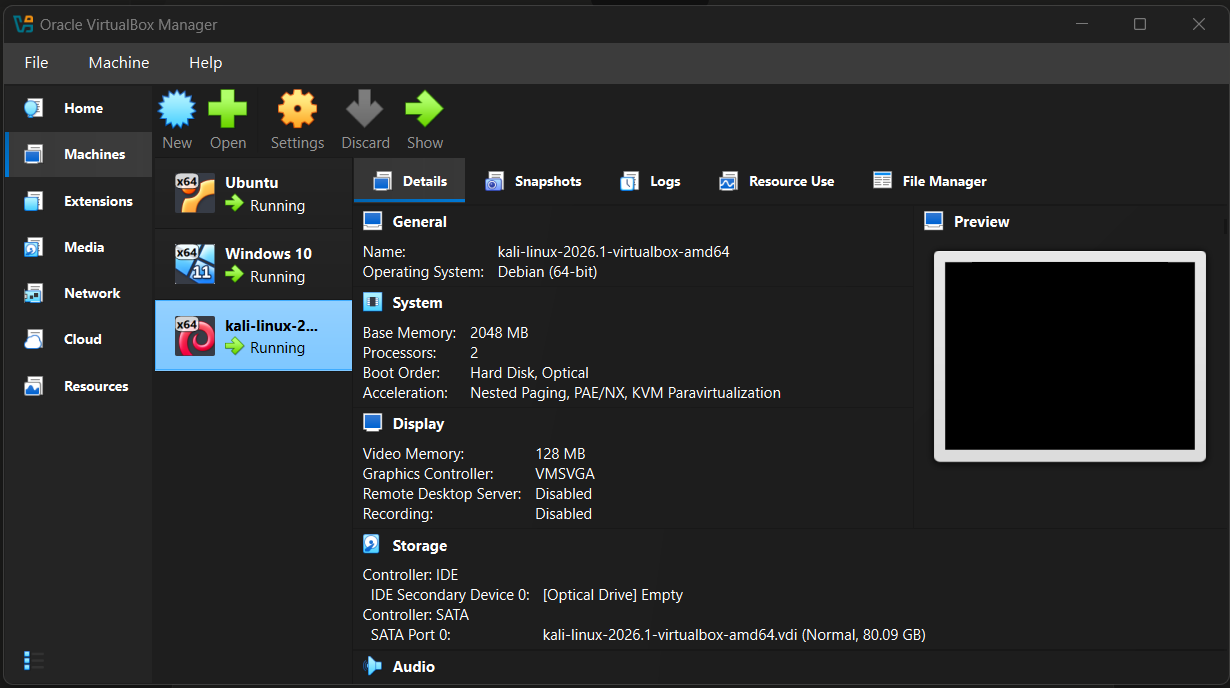The height and width of the screenshot is (688, 1230).
Task: Click the kali-linux VM OS icon
Action: coord(195,335)
